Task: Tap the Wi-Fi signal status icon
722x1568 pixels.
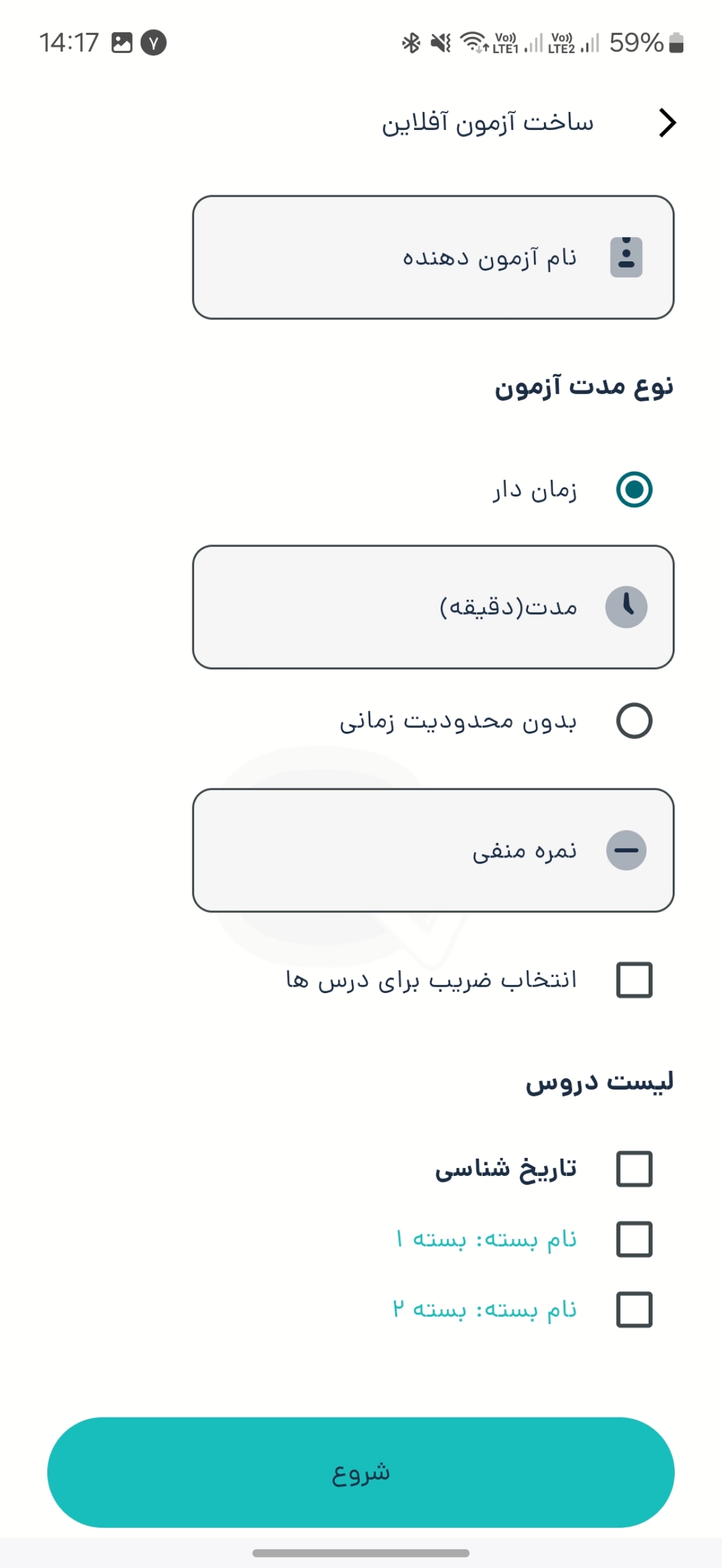Action: point(474,43)
